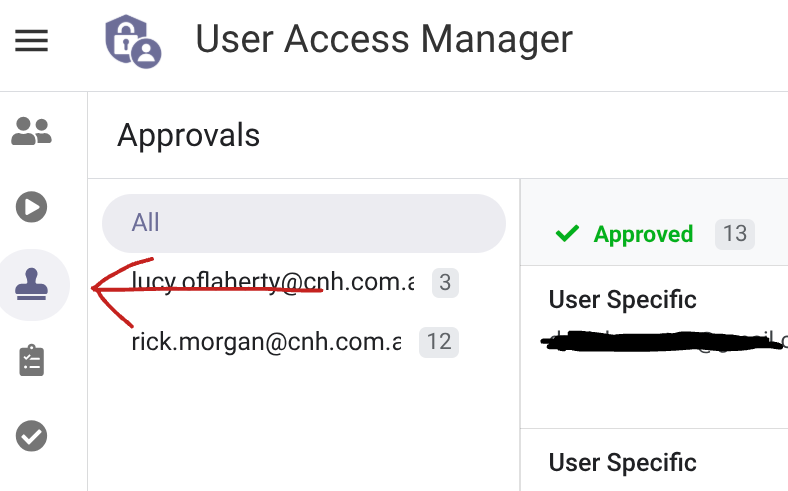Filter approvals by rick.morgan@cnh.com
Image resolution: width=788 pixels, height=491 pixels.
265,342
